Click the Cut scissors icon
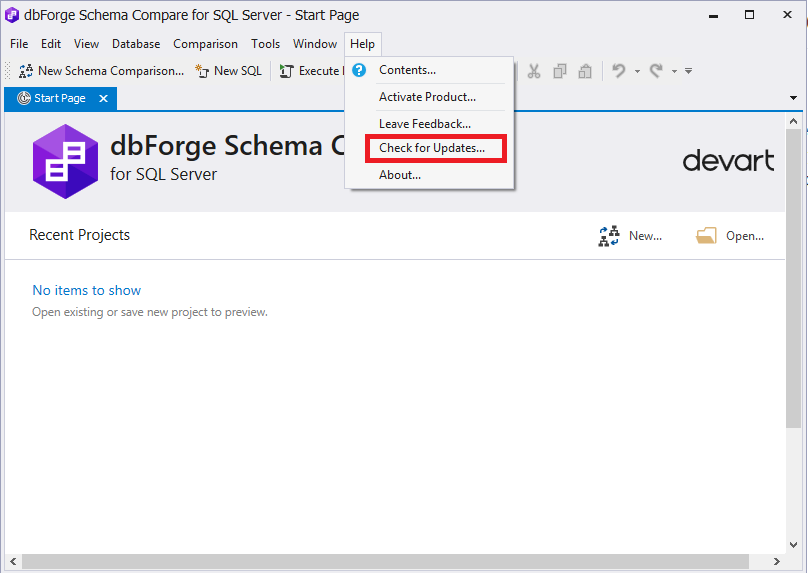 tap(534, 71)
